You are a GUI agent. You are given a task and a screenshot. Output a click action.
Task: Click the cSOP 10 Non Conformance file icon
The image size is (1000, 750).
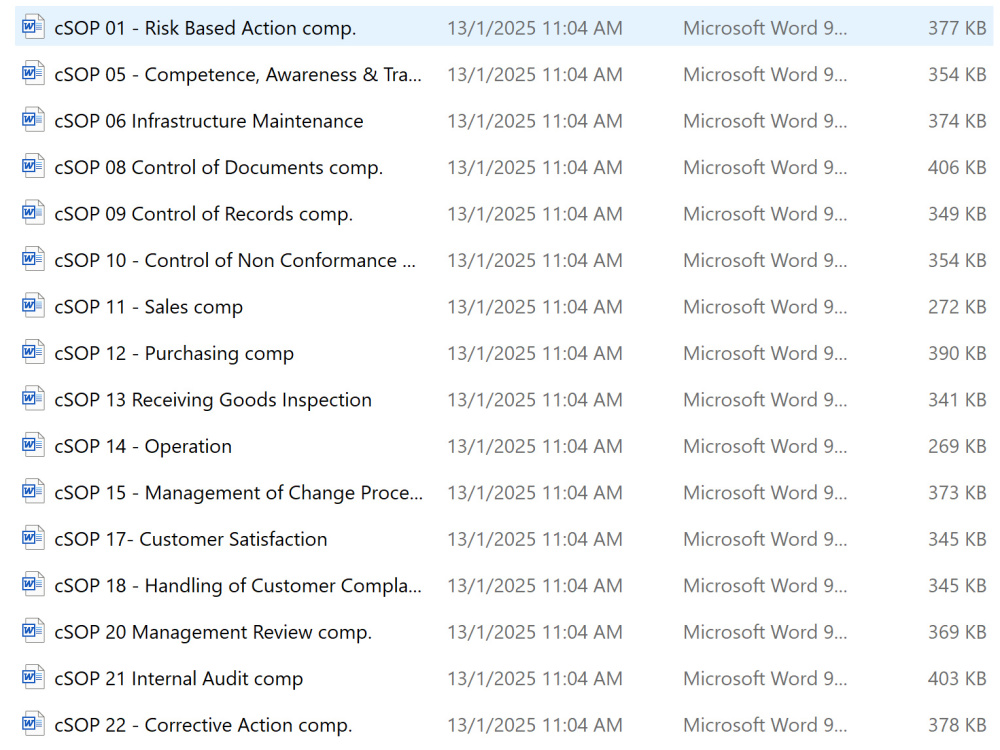click(33, 260)
